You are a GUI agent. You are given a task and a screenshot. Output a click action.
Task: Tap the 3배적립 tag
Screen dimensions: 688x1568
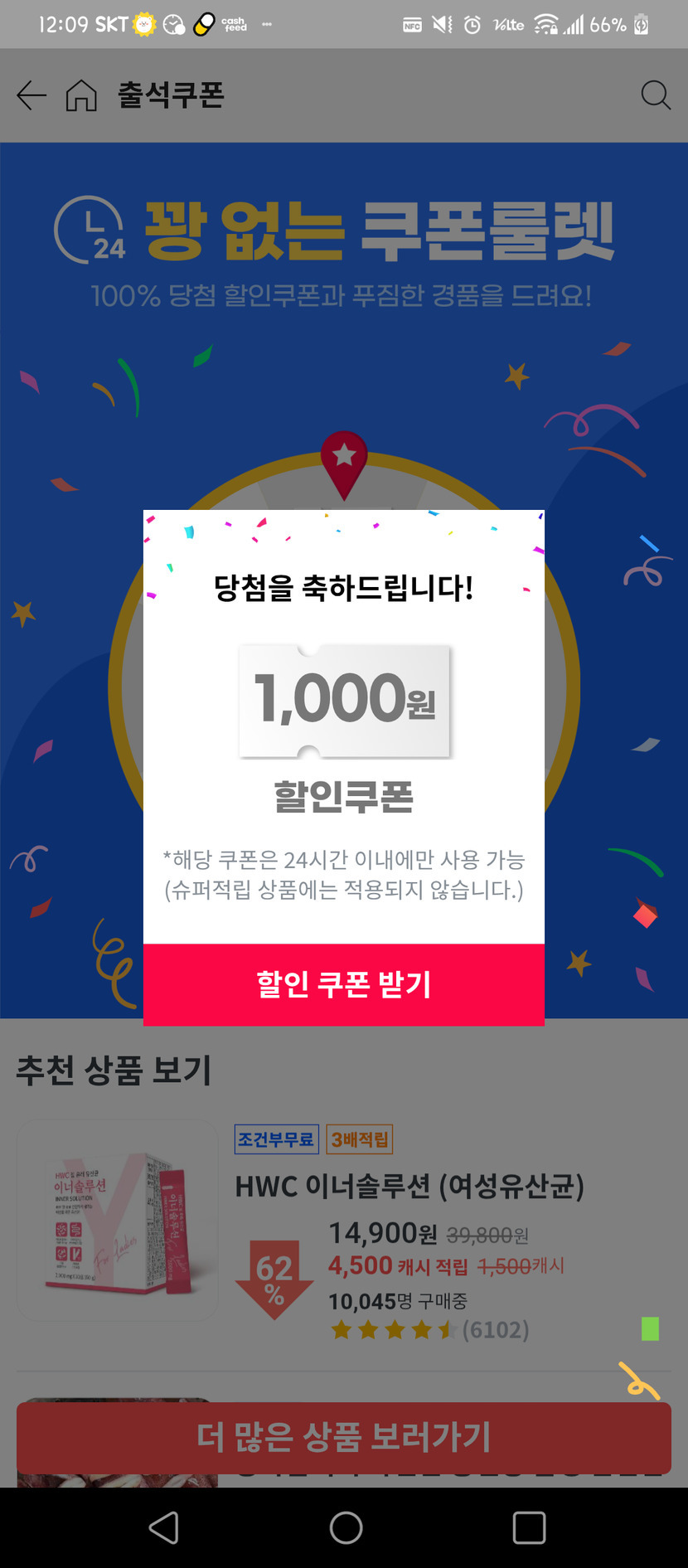(359, 1139)
